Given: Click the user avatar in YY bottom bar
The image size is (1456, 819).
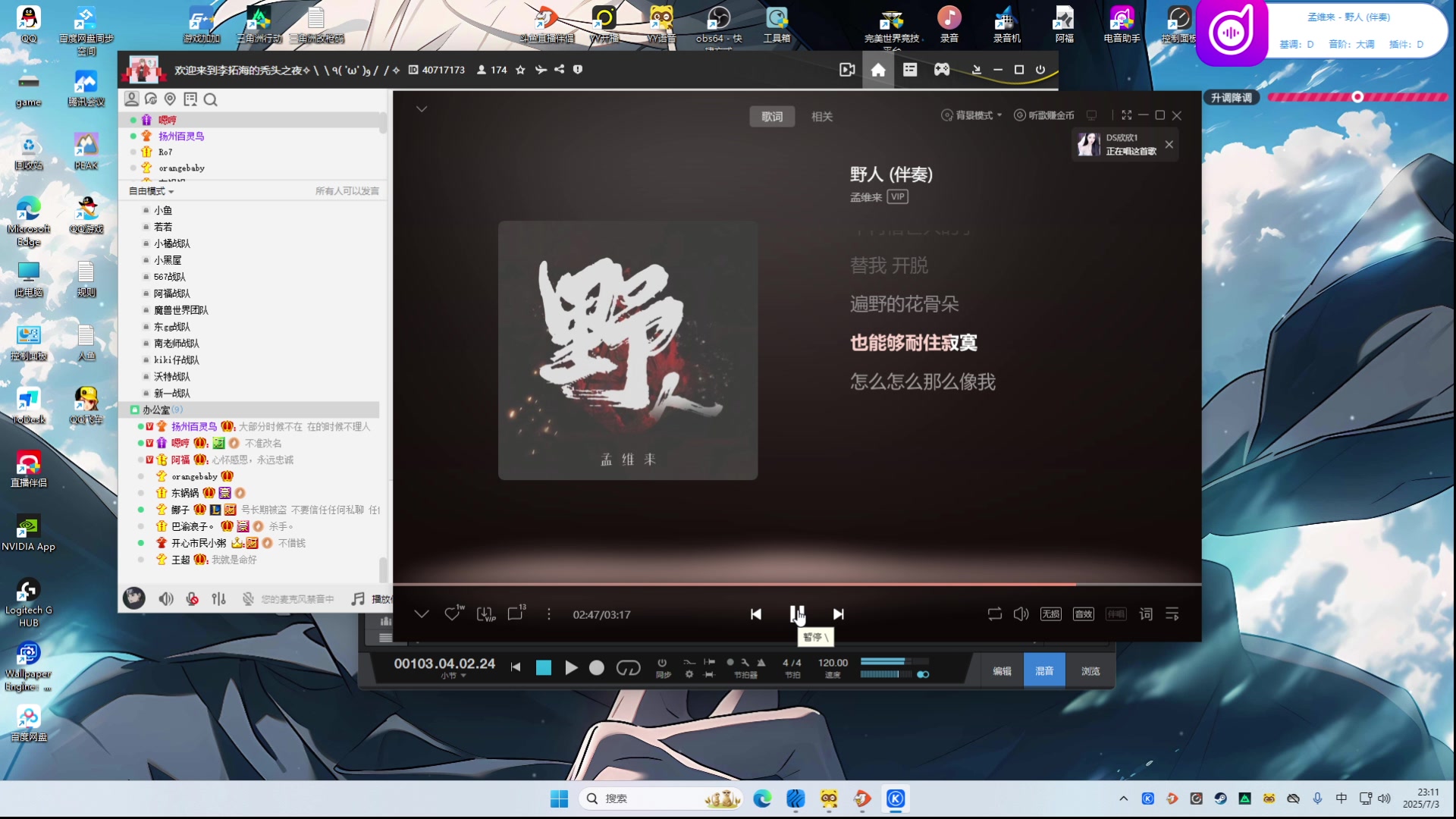Looking at the screenshot, I should 134,598.
